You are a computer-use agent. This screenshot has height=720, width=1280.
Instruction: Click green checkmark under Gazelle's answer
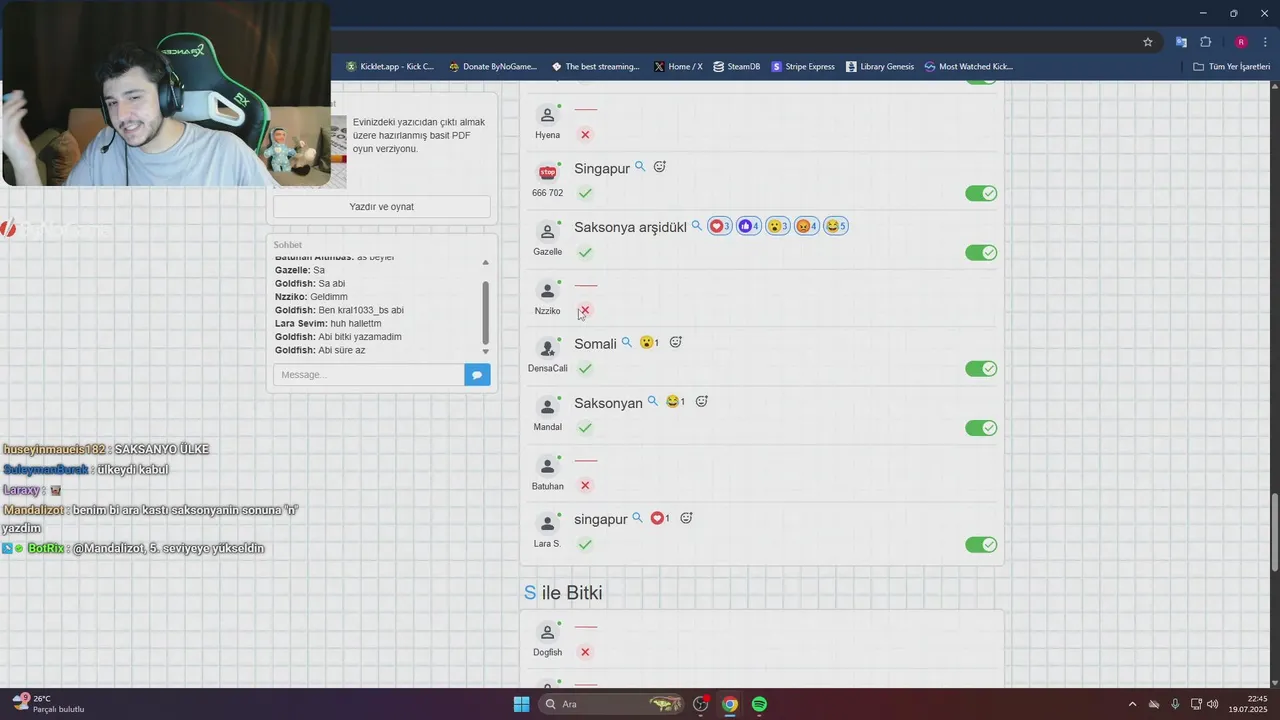(x=585, y=252)
